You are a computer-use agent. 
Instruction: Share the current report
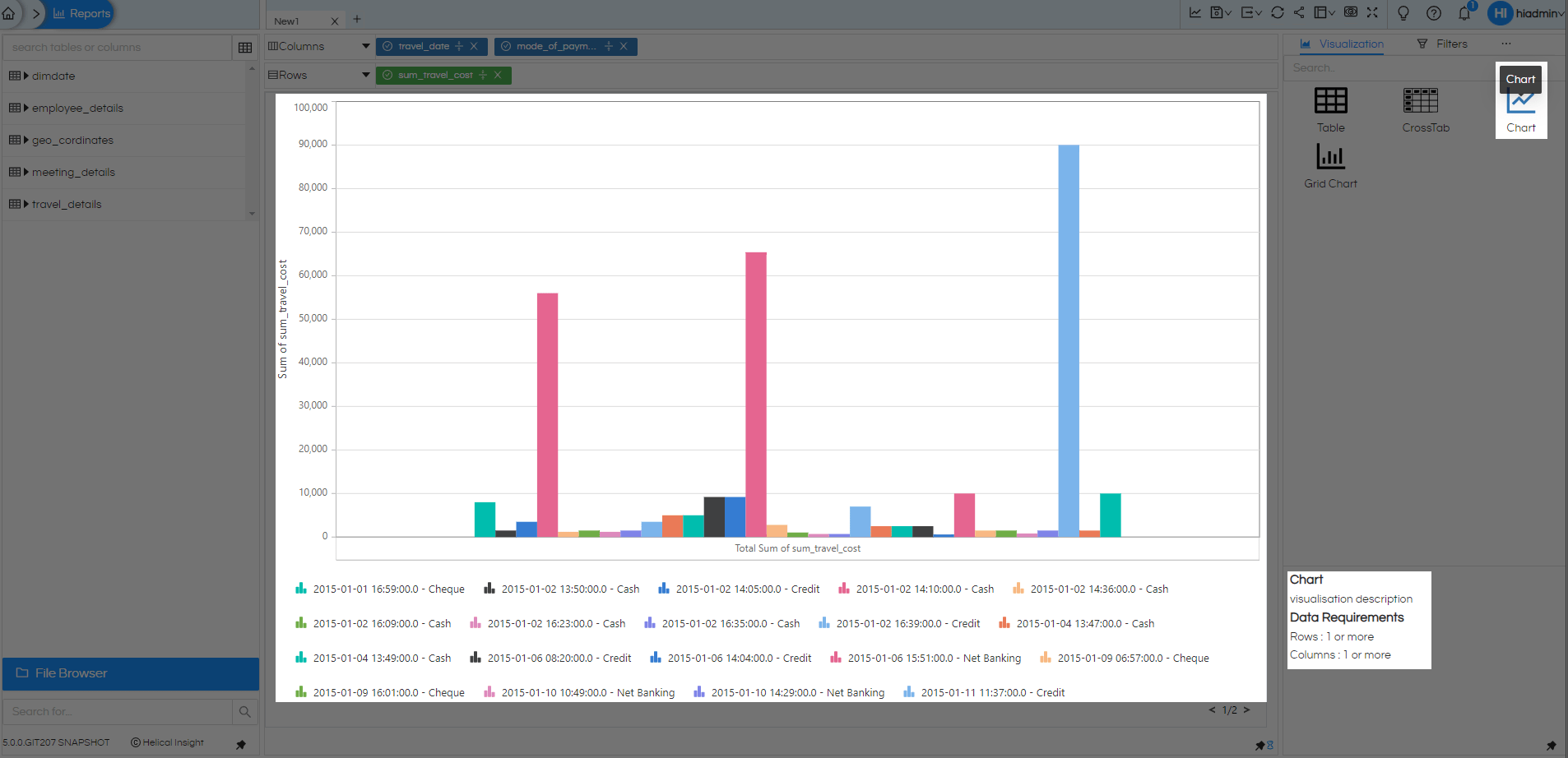coord(1298,13)
